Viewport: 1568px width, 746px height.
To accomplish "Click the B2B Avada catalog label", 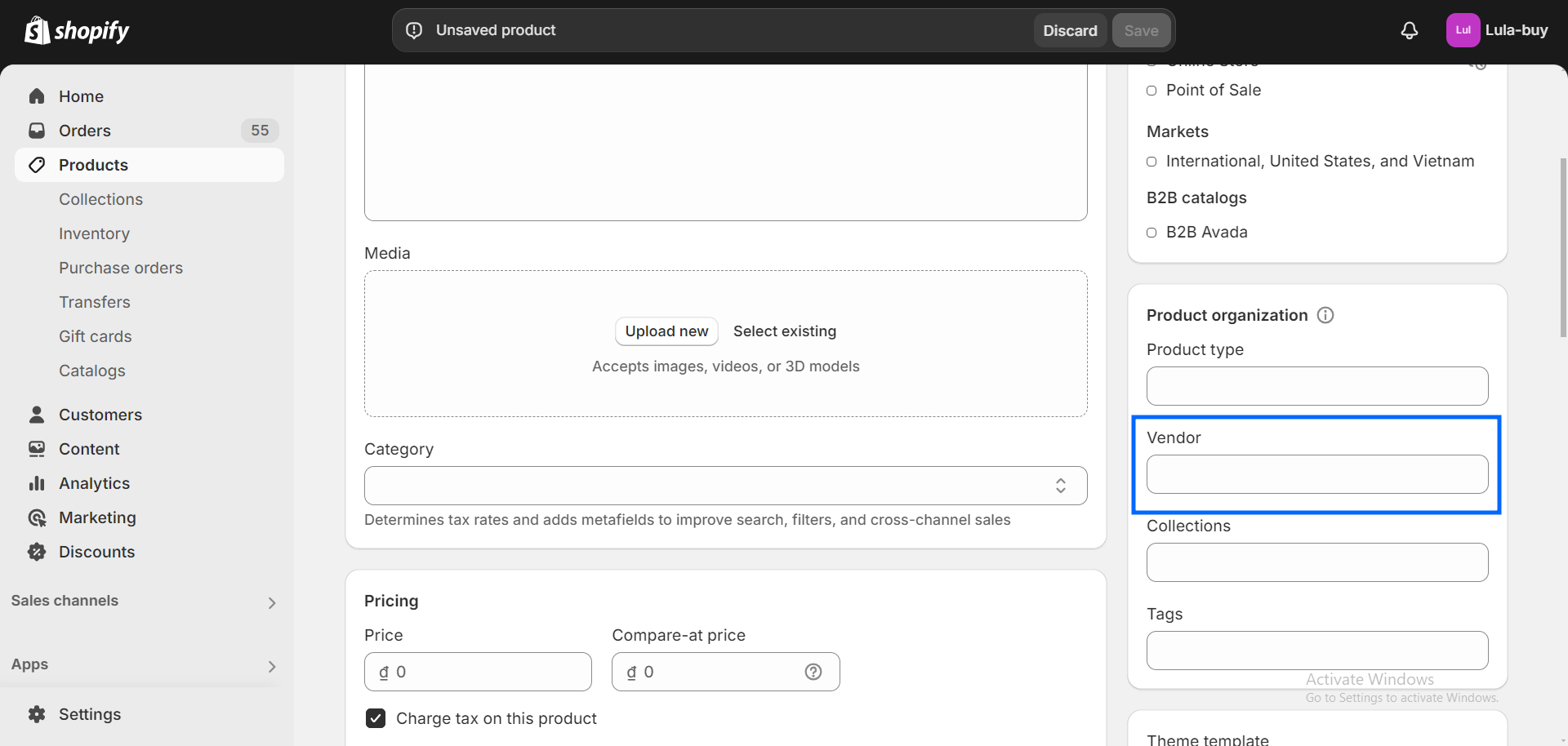I will pyautogui.click(x=1207, y=233).
